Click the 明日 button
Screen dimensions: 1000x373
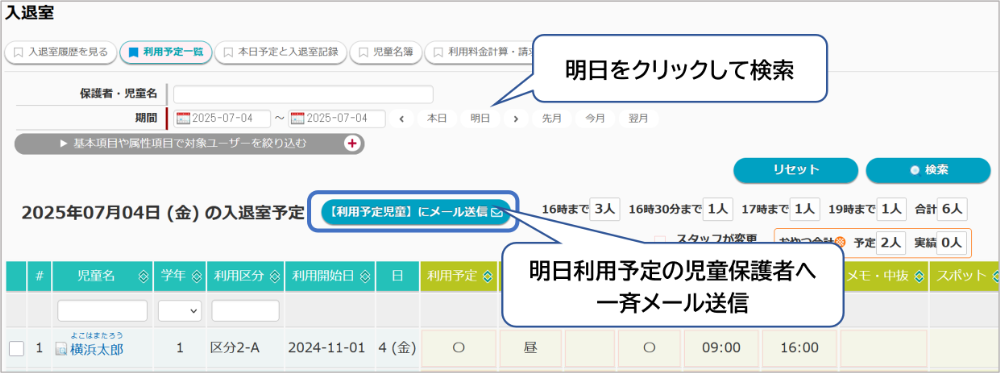[480, 119]
